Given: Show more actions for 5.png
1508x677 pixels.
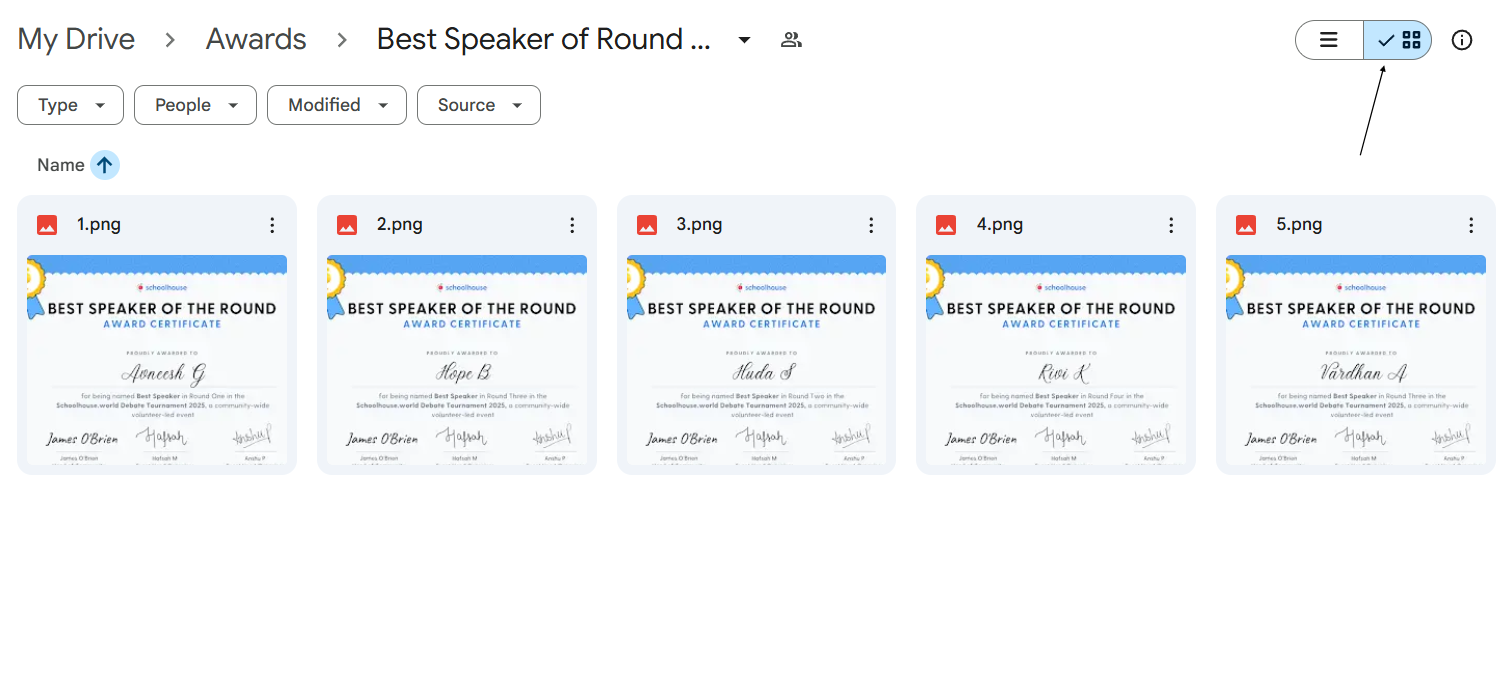Looking at the screenshot, I should (1471, 225).
